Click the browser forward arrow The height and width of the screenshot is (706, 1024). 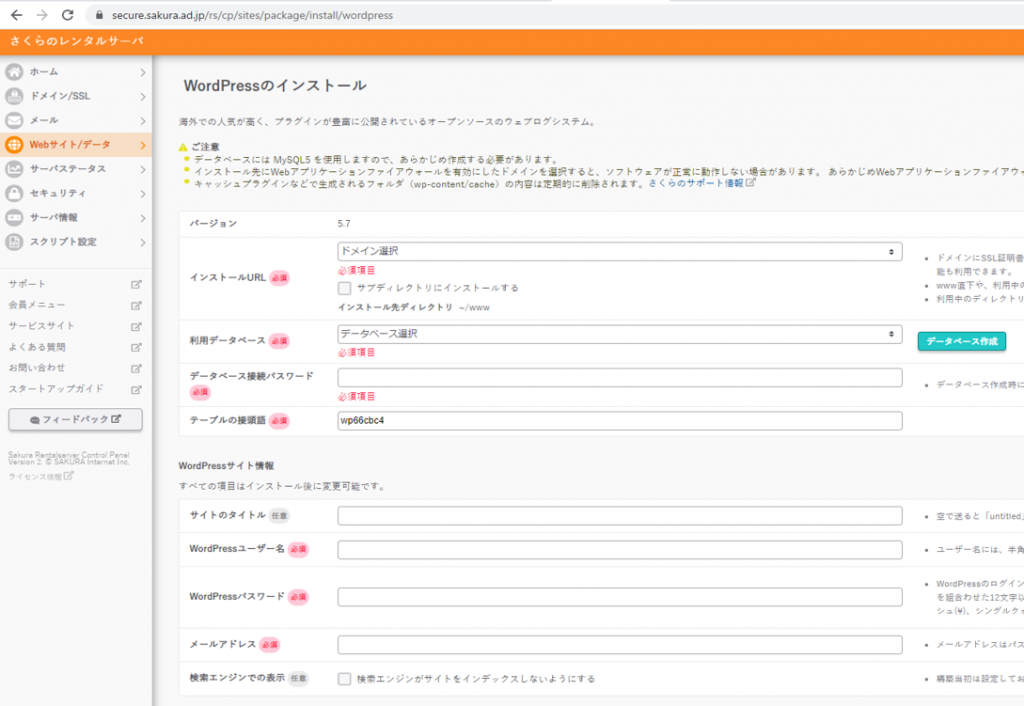[x=42, y=14]
